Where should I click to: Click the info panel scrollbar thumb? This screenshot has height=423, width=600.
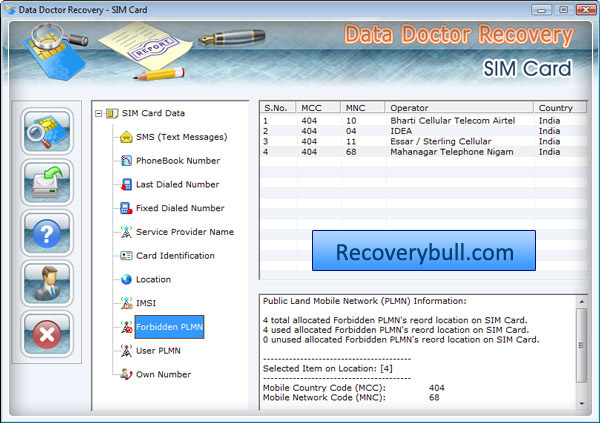click(581, 345)
